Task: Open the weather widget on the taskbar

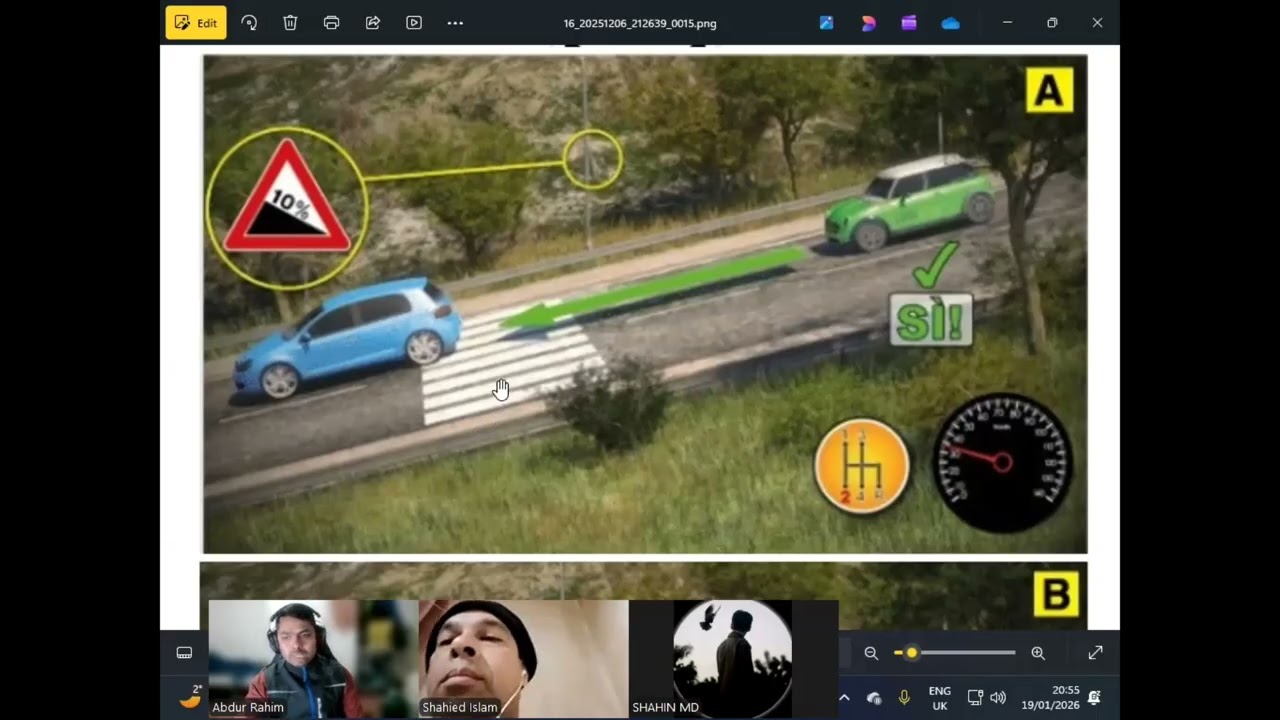Action: [190, 697]
